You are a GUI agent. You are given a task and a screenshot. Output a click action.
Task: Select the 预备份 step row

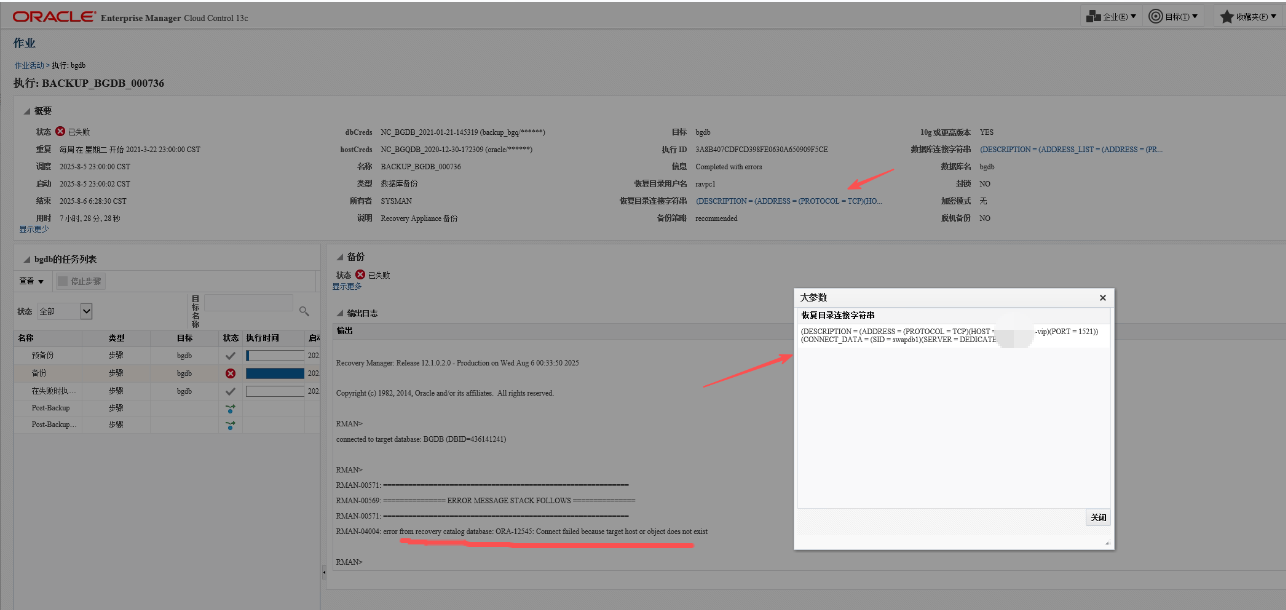pyautogui.click(x=165, y=355)
